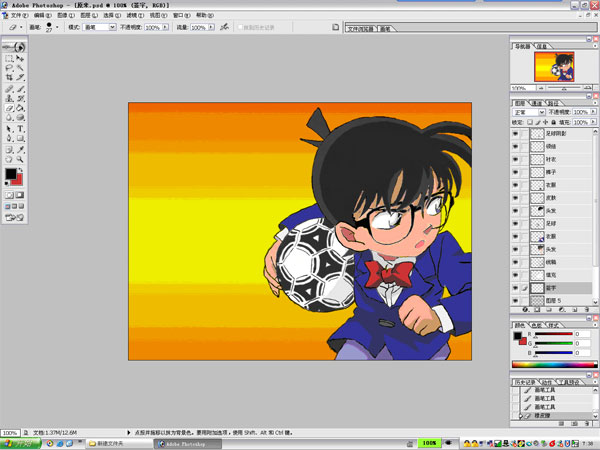
Task: Select the Healing Brush tool
Action: coord(9,89)
